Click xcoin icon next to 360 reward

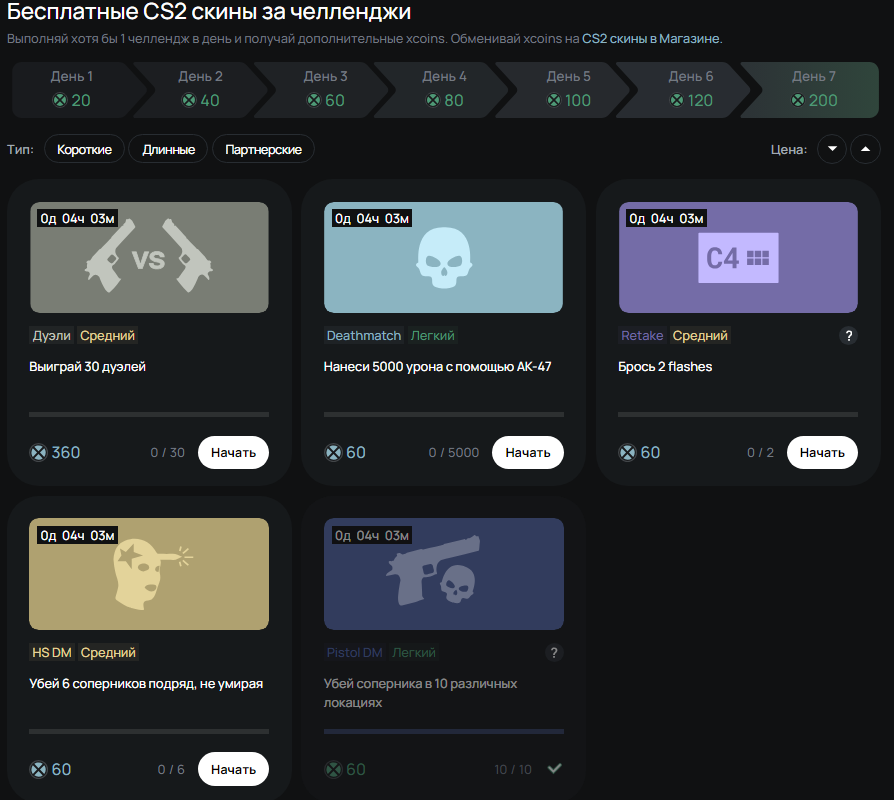click(38, 453)
